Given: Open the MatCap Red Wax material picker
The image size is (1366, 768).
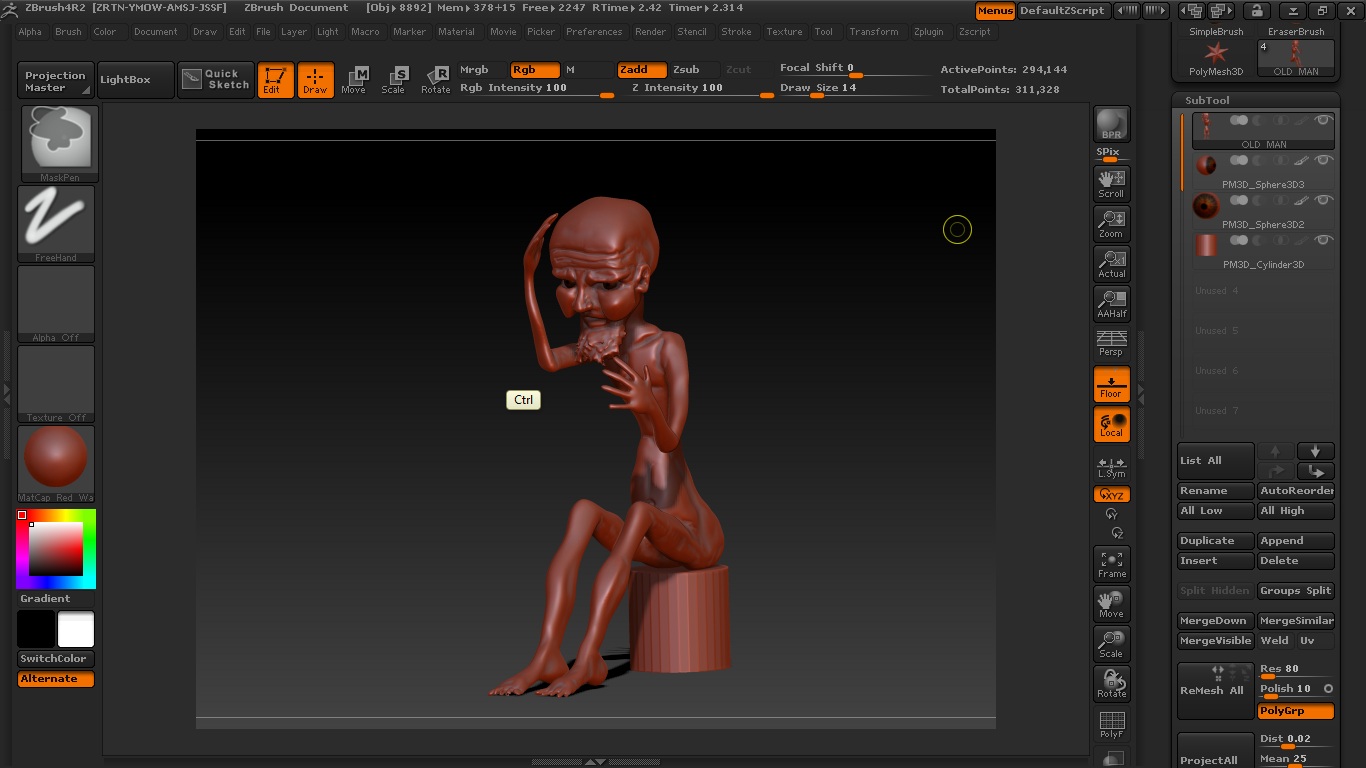Looking at the screenshot, I should pos(56,461).
